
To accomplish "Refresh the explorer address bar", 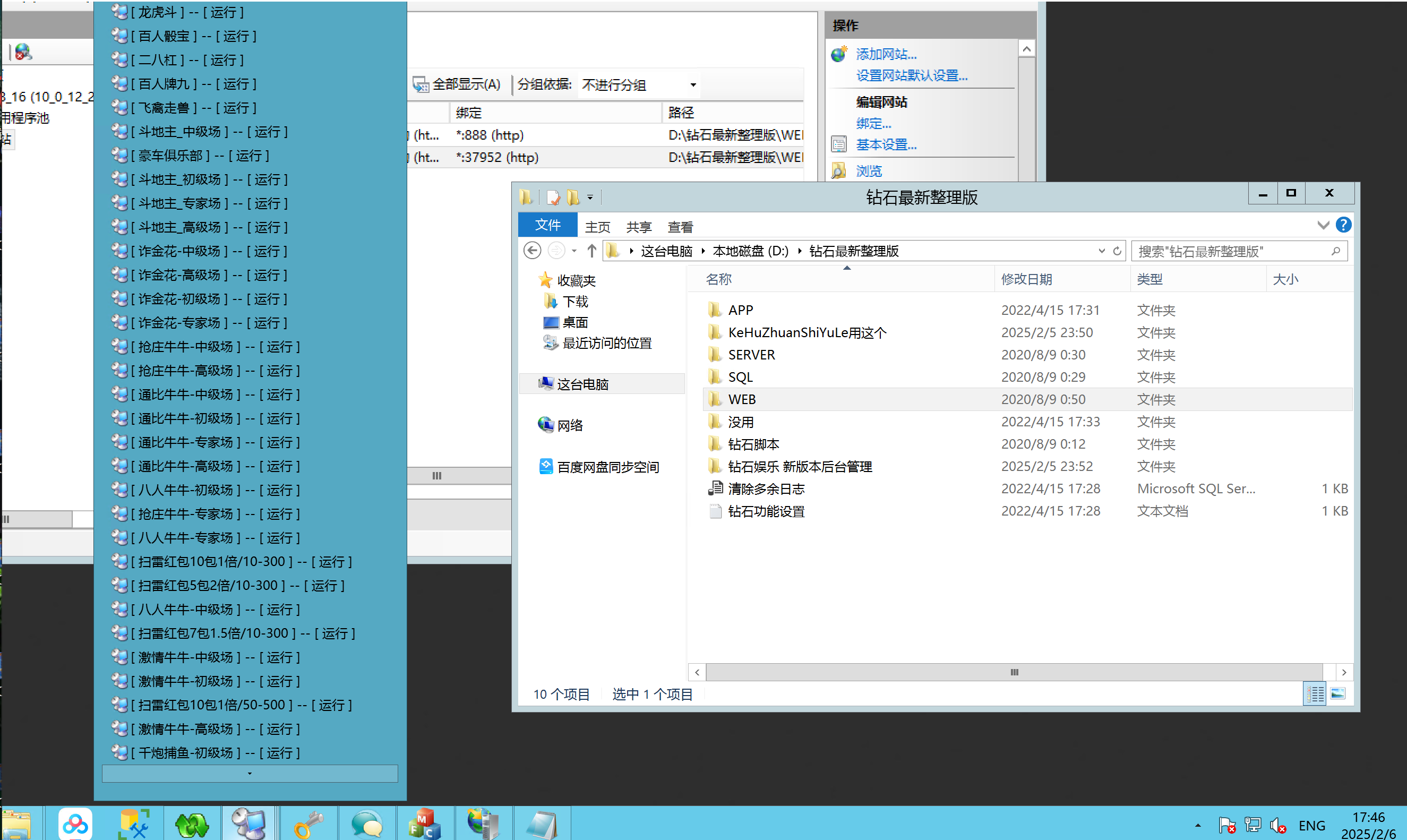I will tap(1117, 251).
